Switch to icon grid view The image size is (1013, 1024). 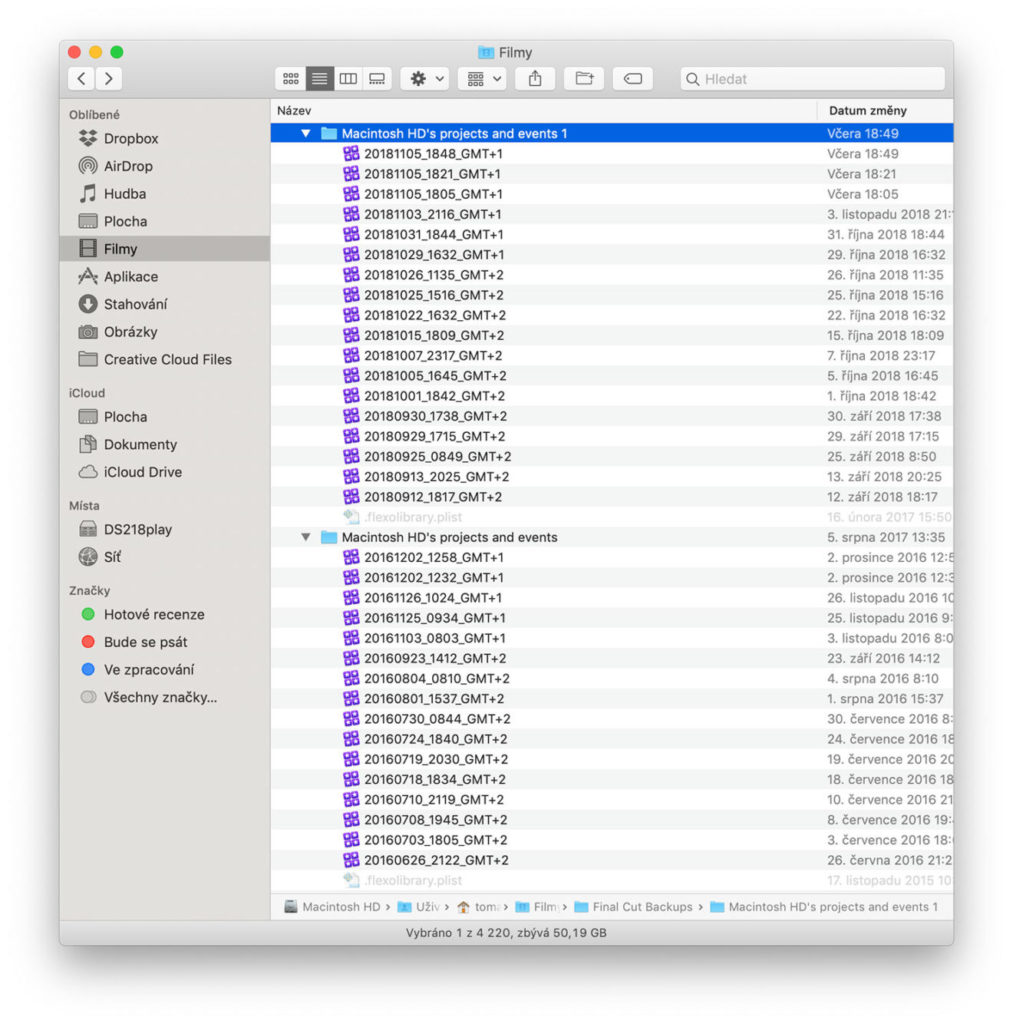tap(291, 78)
